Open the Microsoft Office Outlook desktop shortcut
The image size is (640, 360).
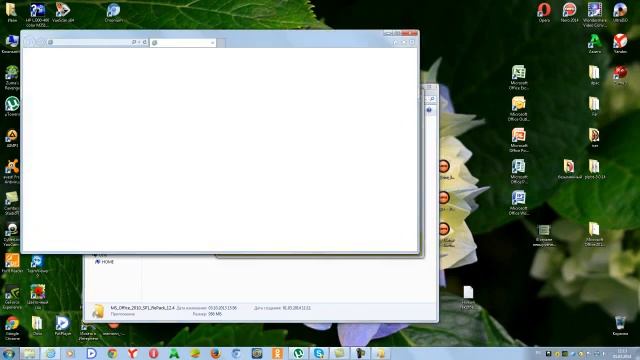tap(519, 109)
